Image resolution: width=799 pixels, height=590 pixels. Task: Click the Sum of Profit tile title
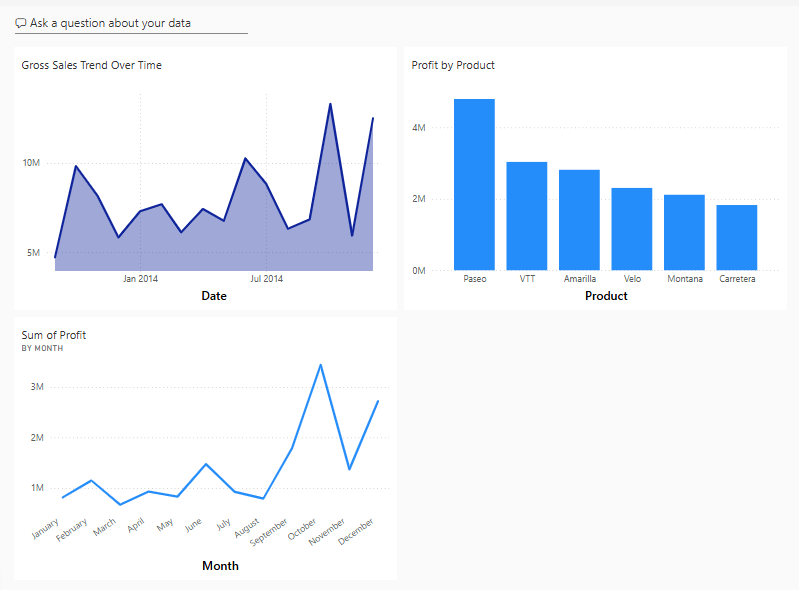54,335
